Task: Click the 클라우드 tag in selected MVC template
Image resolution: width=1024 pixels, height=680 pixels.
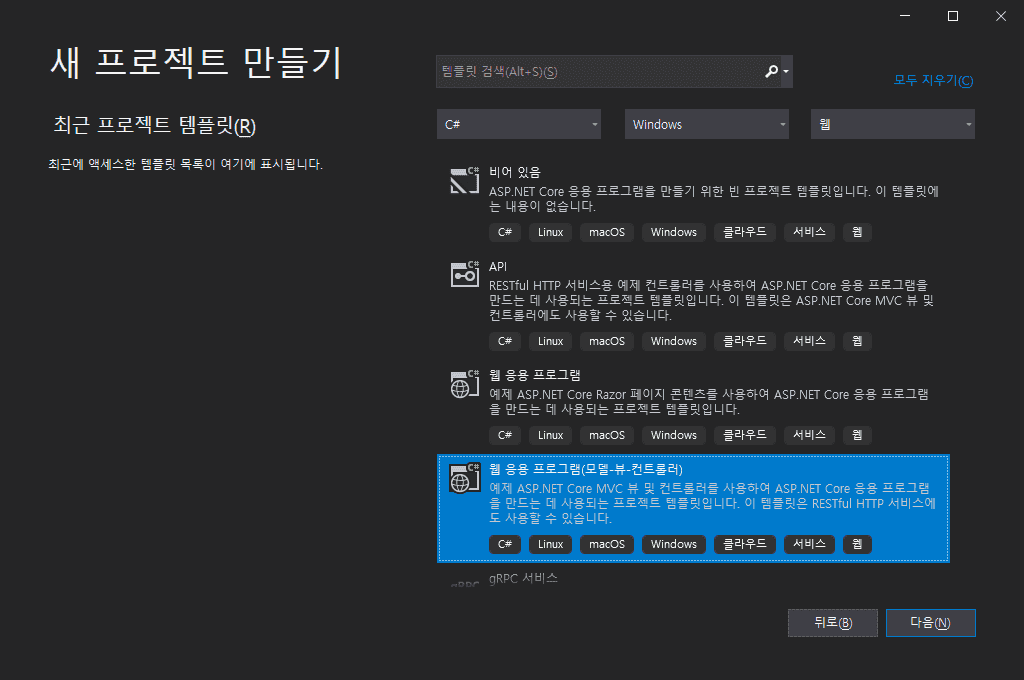Action: click(744, 544)
